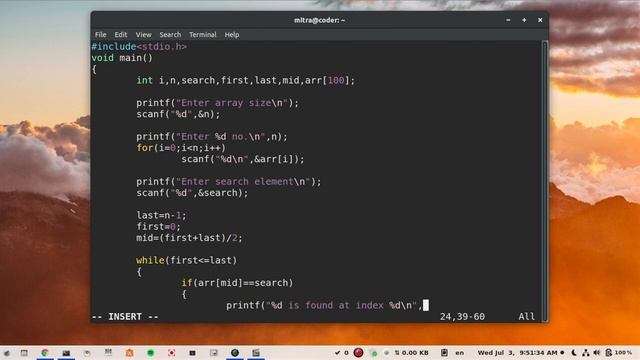Screen dimensions: 640x360
Task: Click the checkmark 0 updates indicator
Action: click(341, 353)
